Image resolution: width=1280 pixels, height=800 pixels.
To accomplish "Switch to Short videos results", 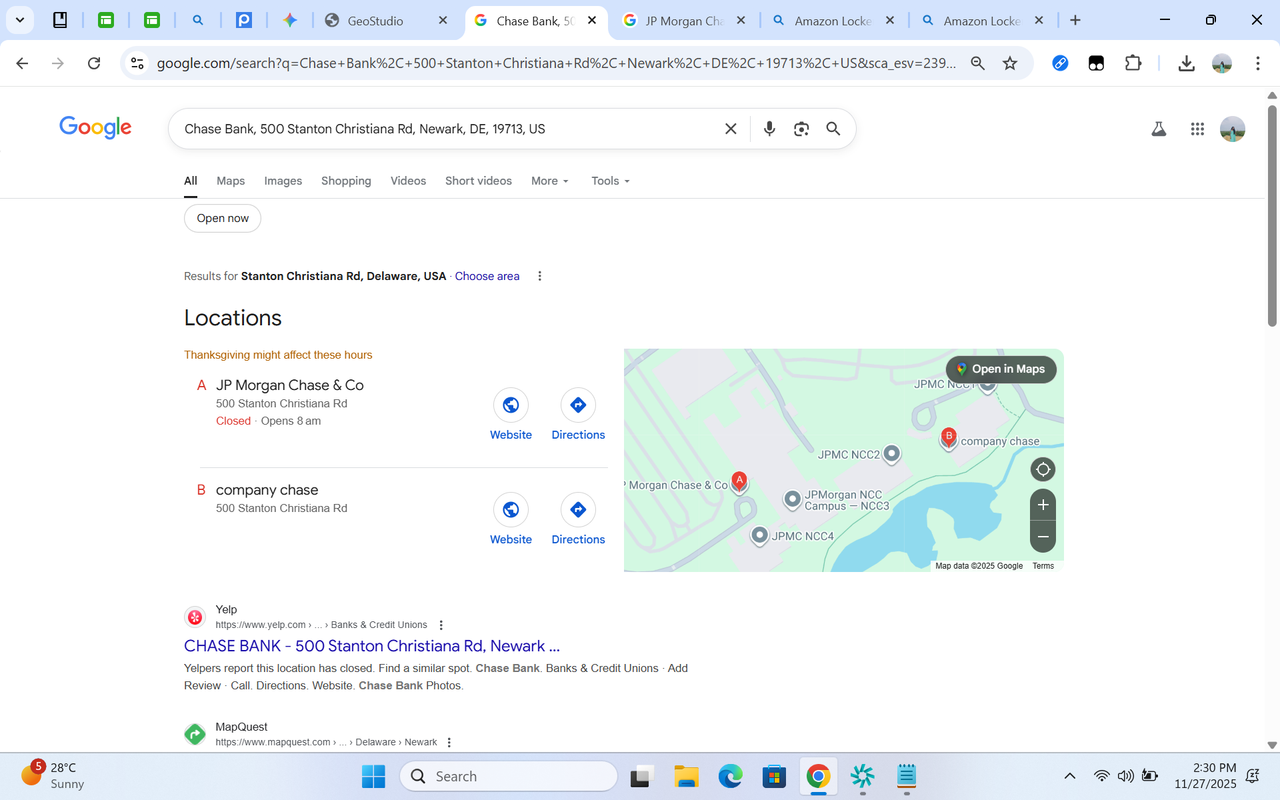I will click(x=478, y=181).
